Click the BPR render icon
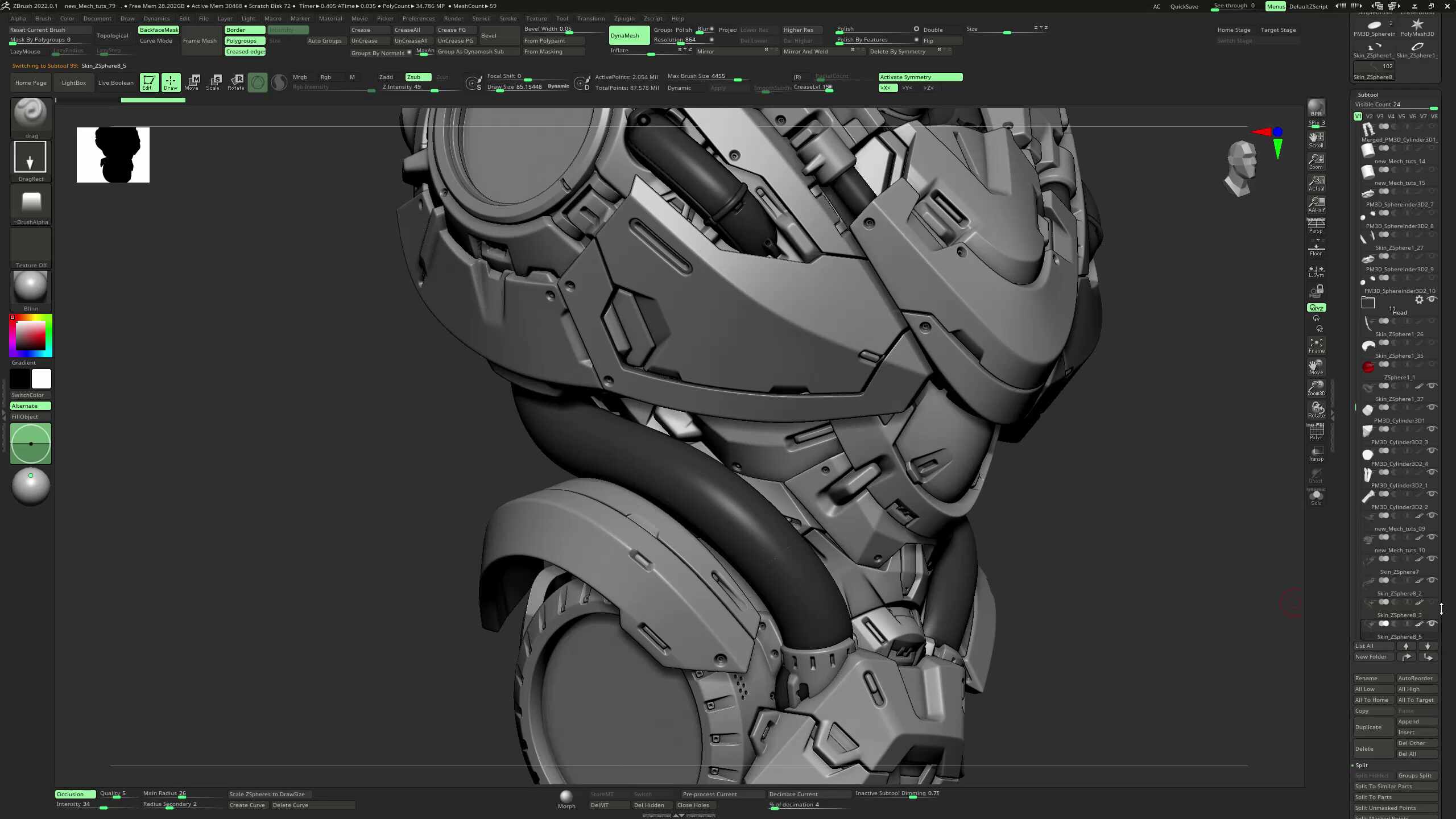The image size is (1456, 819). pos(1316,108)
